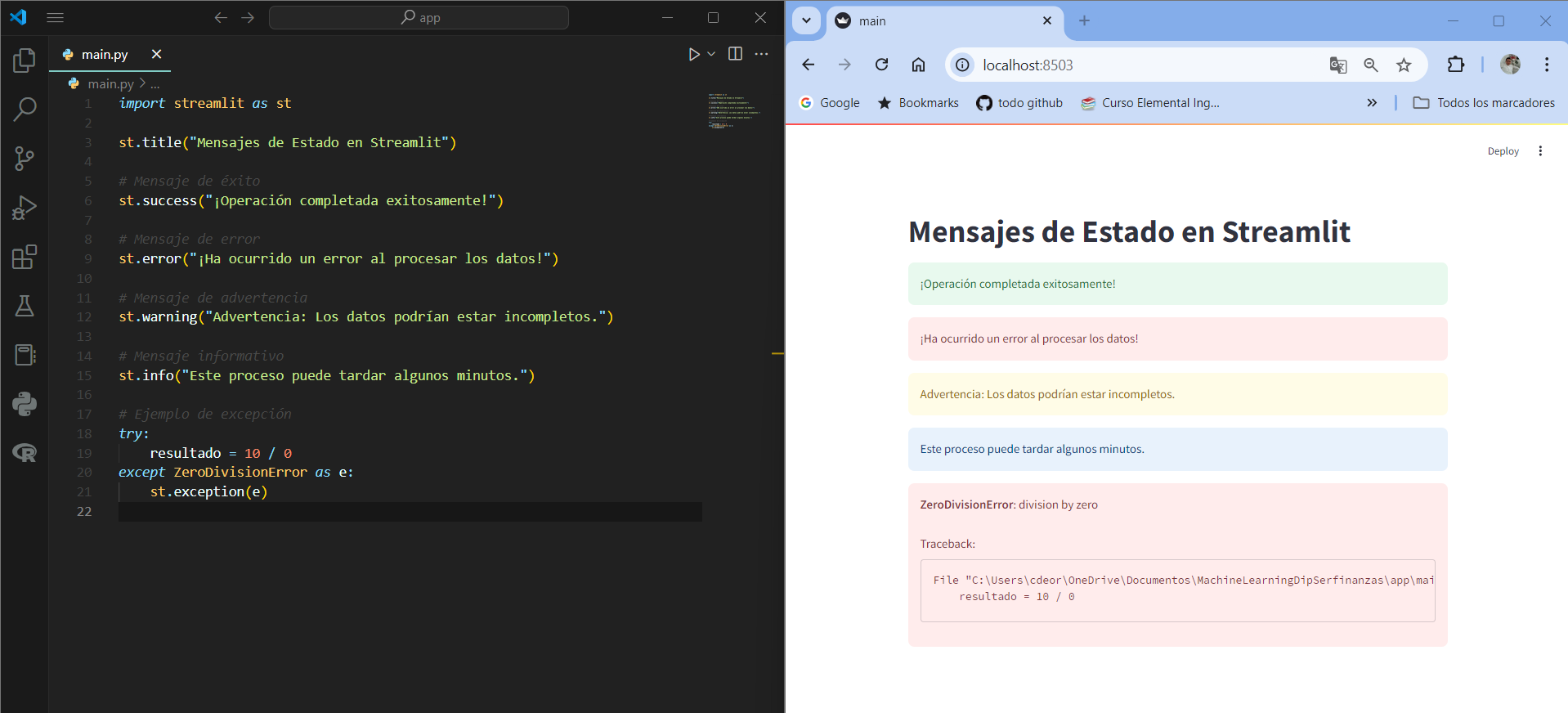Open Chrome tab search dropdown

pyautogui.click(x=806, y=20)
